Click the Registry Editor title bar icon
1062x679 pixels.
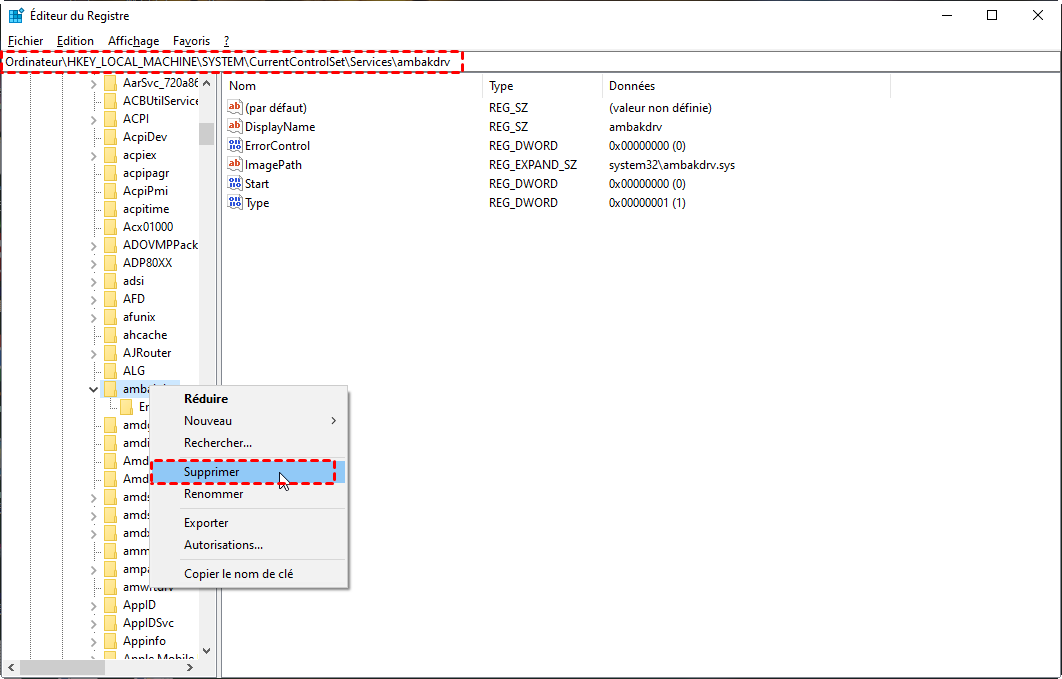[x=16, y=16]
